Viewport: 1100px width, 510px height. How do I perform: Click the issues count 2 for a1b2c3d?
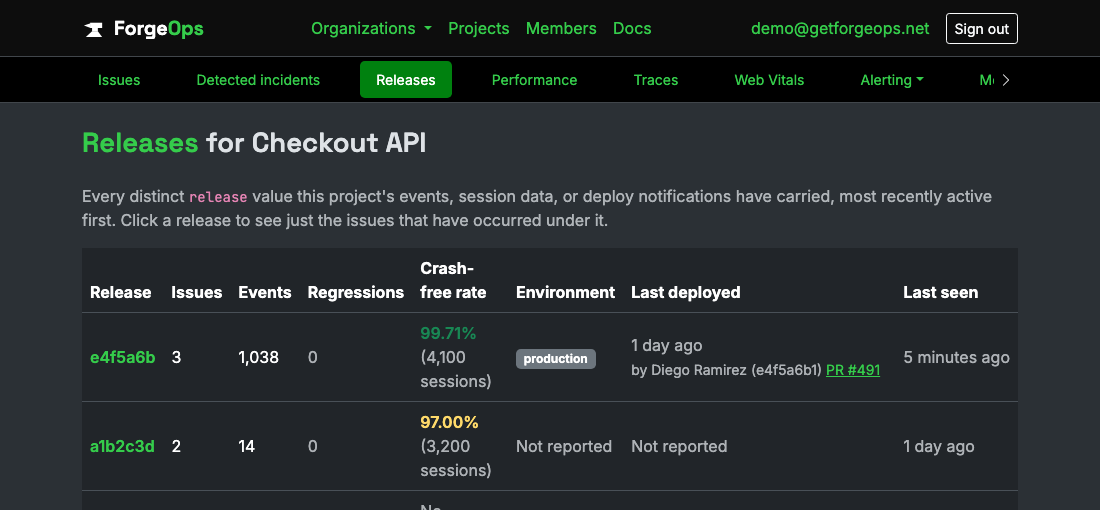[176, 446]
